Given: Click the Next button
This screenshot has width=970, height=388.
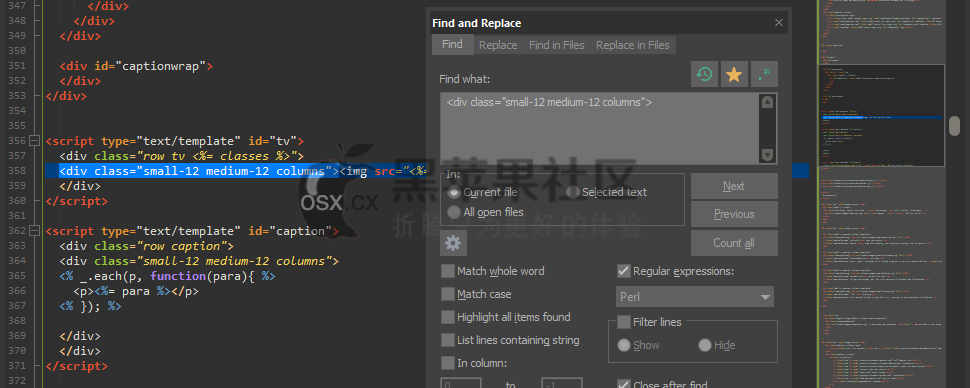Looking at the screenshot, I should coord(734,186).
